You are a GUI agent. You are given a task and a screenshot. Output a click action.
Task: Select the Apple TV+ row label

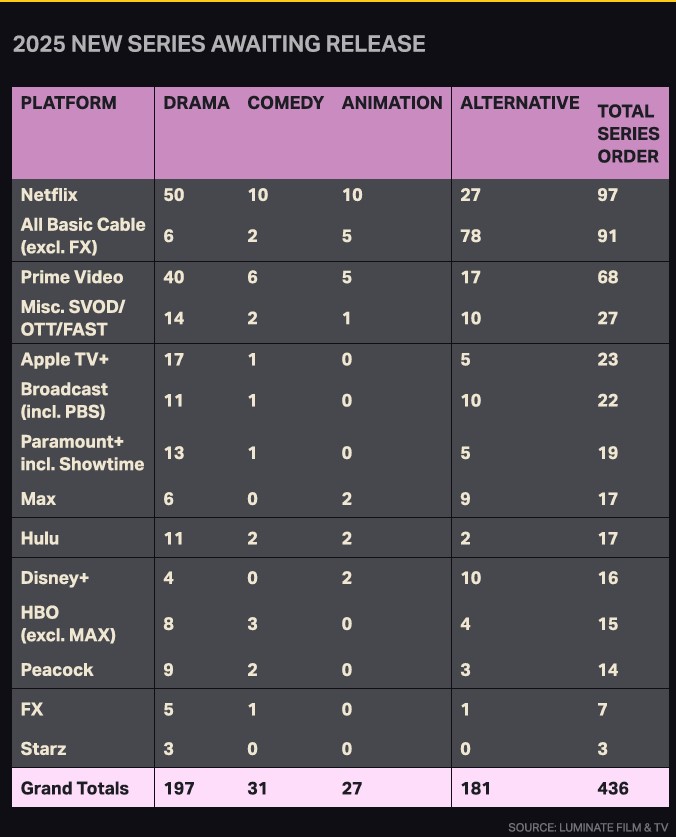pyautogui.click(x=65, y=359)
